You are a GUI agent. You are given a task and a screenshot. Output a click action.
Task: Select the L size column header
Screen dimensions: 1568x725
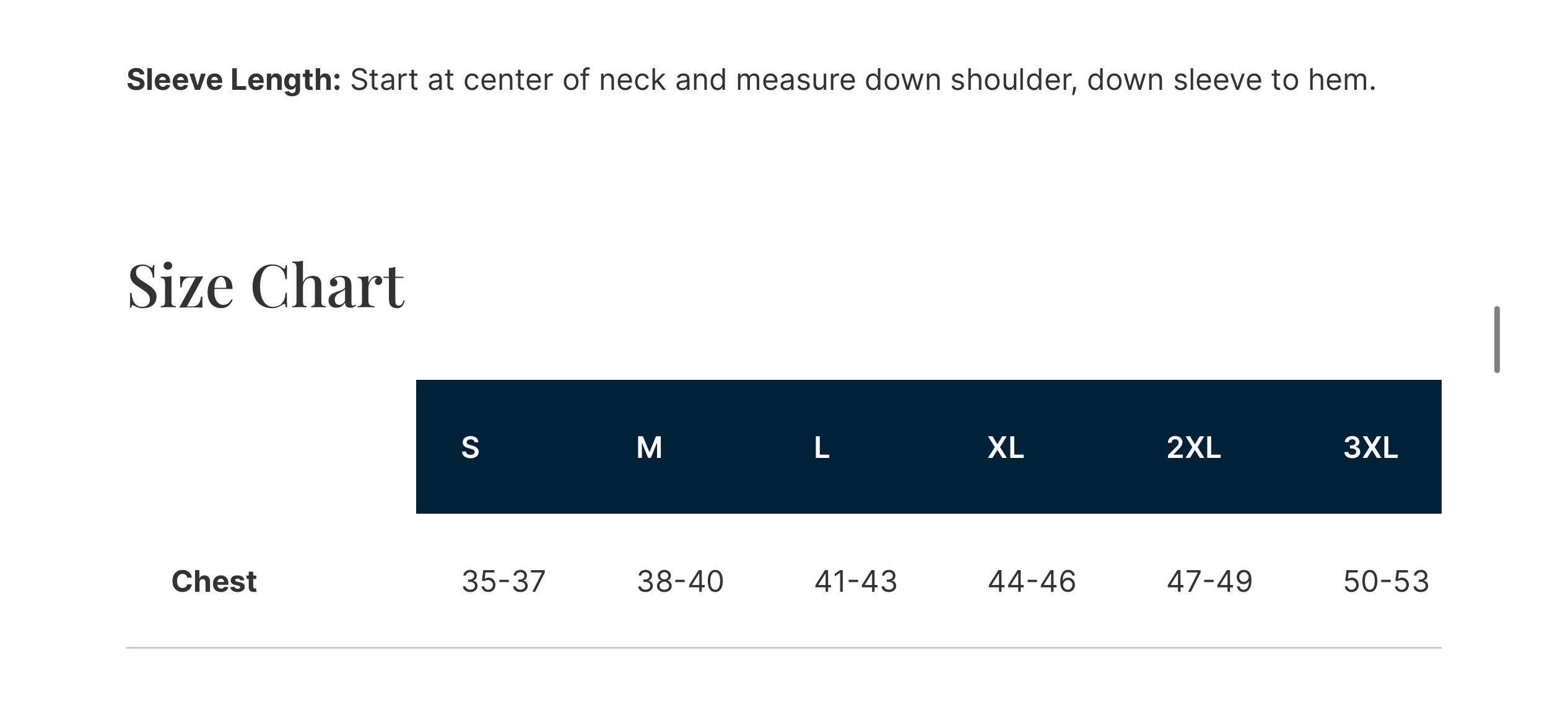pyautogui.click(x=821, y=447)
